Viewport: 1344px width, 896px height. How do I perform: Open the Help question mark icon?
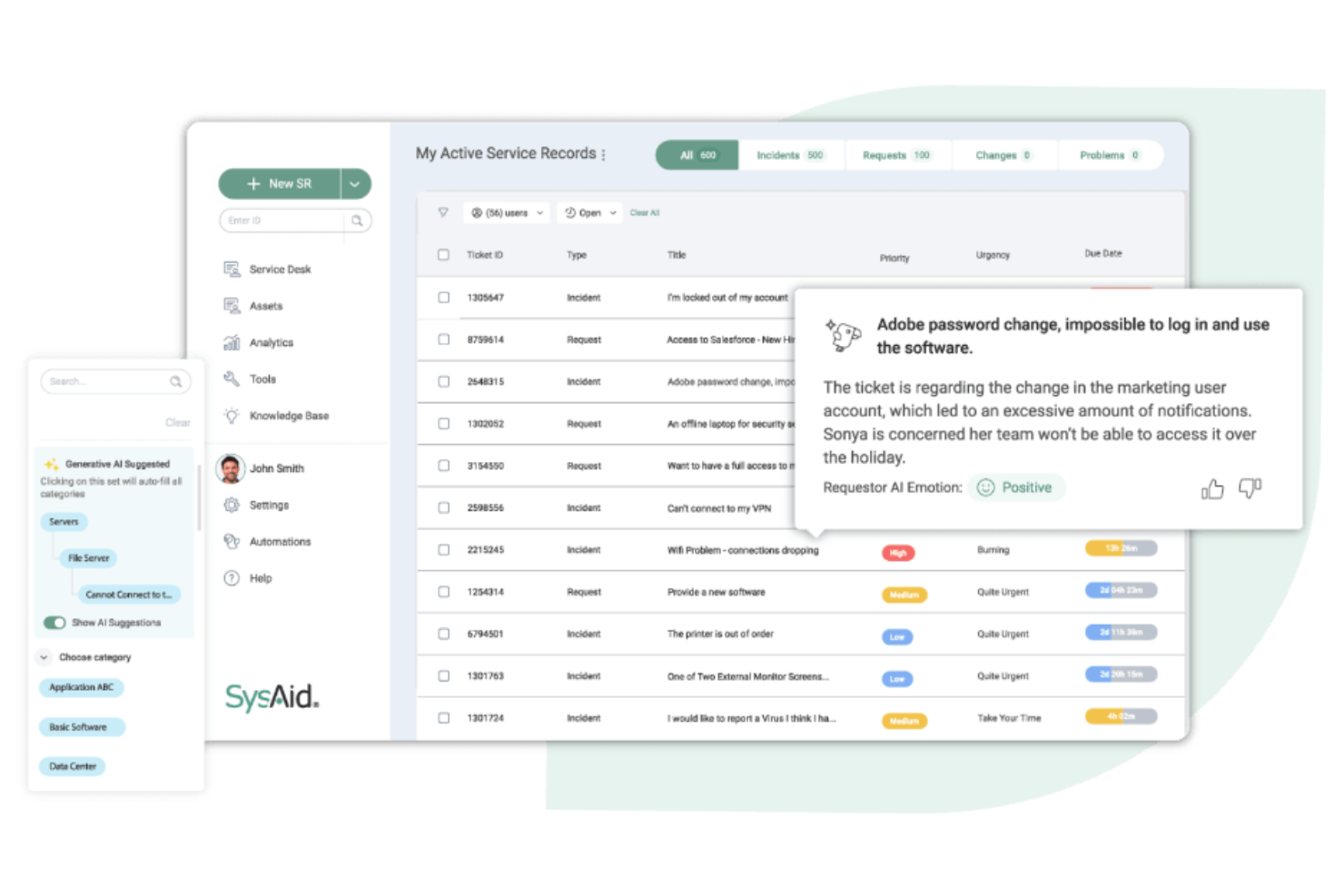point(232,578)
